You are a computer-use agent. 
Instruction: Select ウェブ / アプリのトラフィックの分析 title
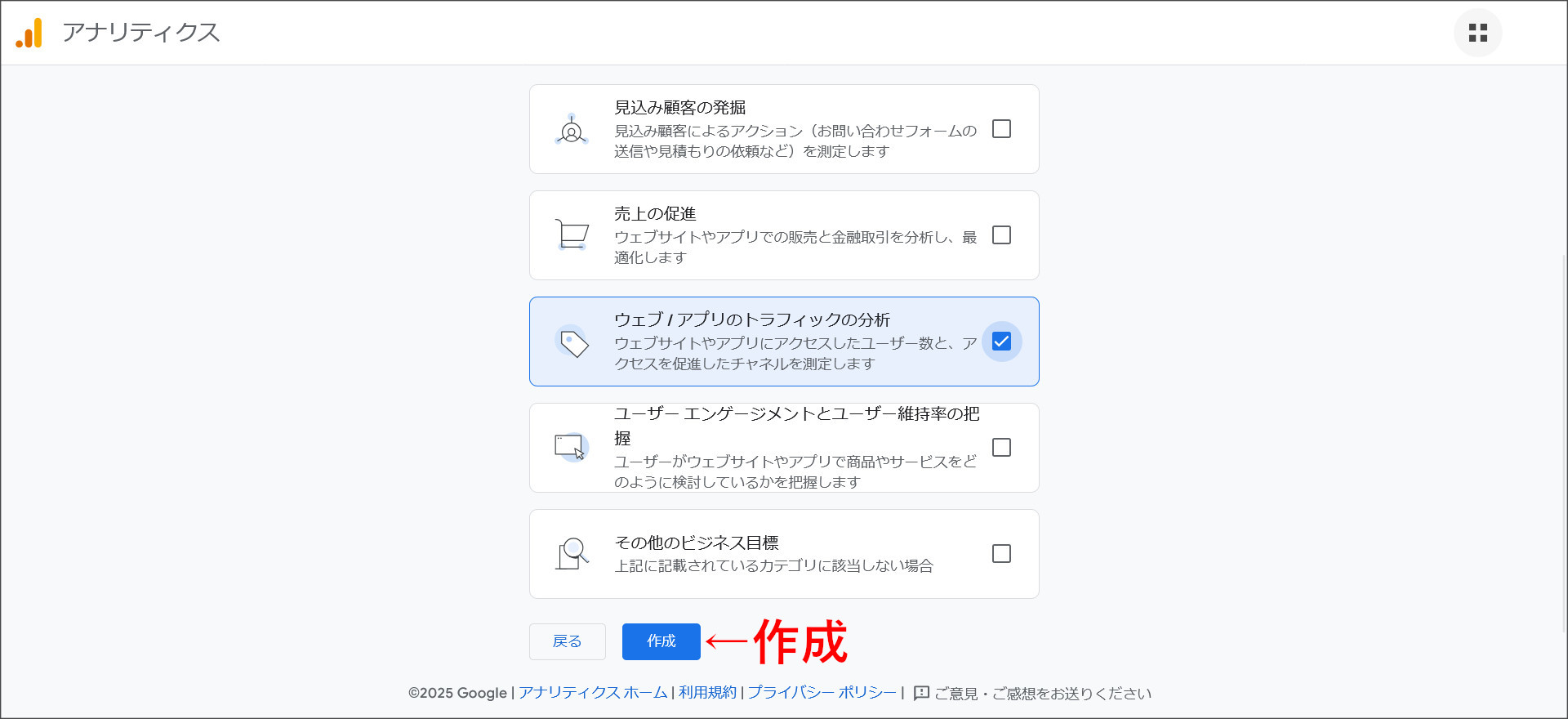[752, 320]
